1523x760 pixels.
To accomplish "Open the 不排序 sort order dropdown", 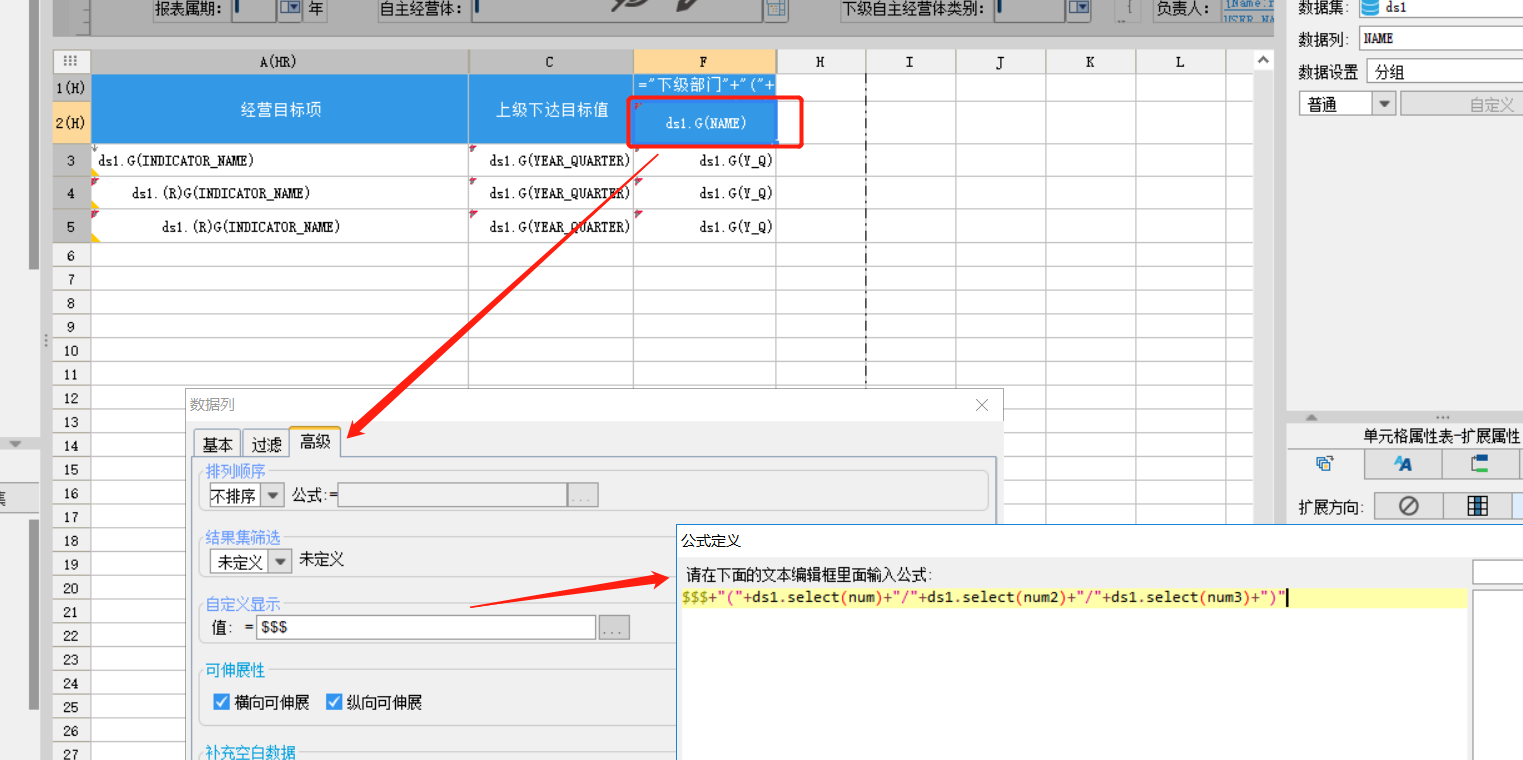I will (x=273, y=495).
